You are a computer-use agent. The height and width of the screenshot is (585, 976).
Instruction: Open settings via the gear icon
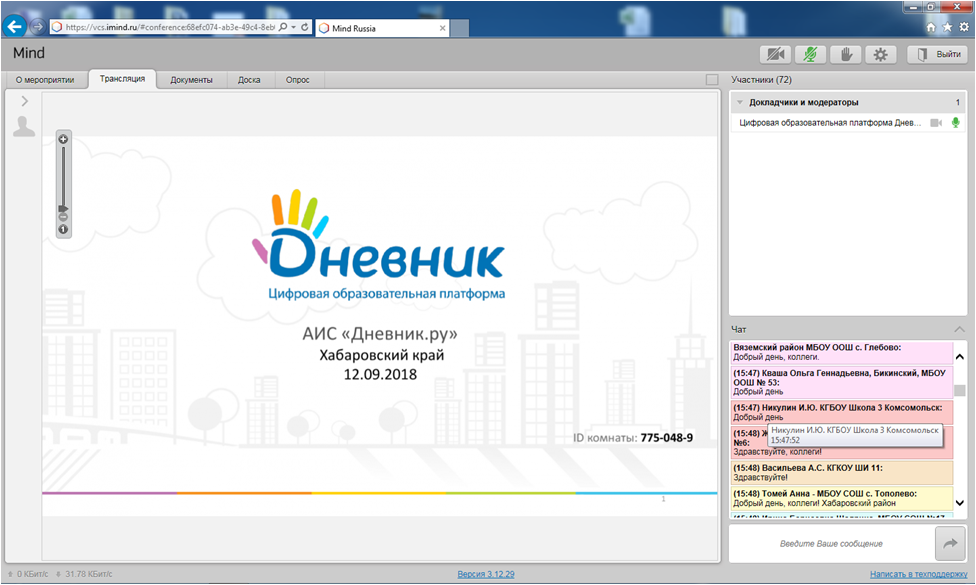click(880, 55)
